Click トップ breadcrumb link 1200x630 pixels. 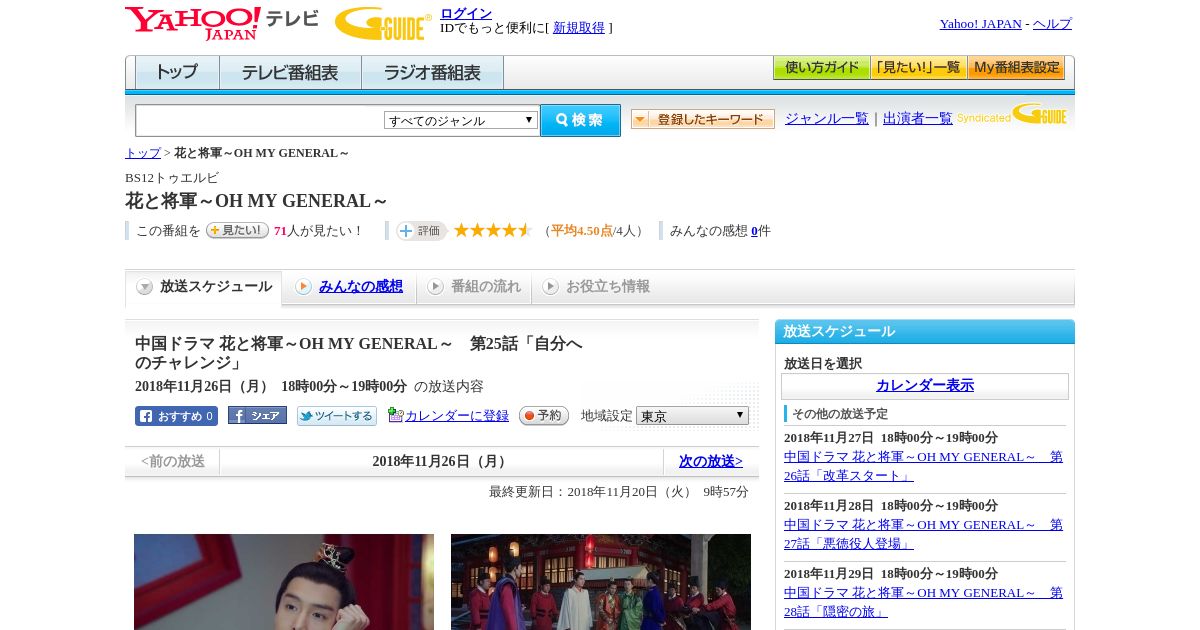coord(143,153)
